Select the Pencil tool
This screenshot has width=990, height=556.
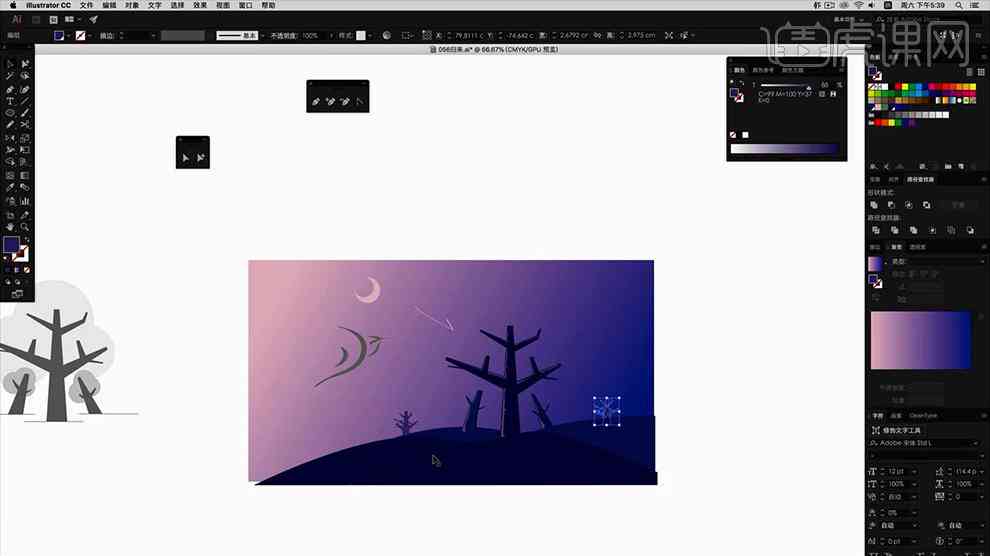[10, 125]
